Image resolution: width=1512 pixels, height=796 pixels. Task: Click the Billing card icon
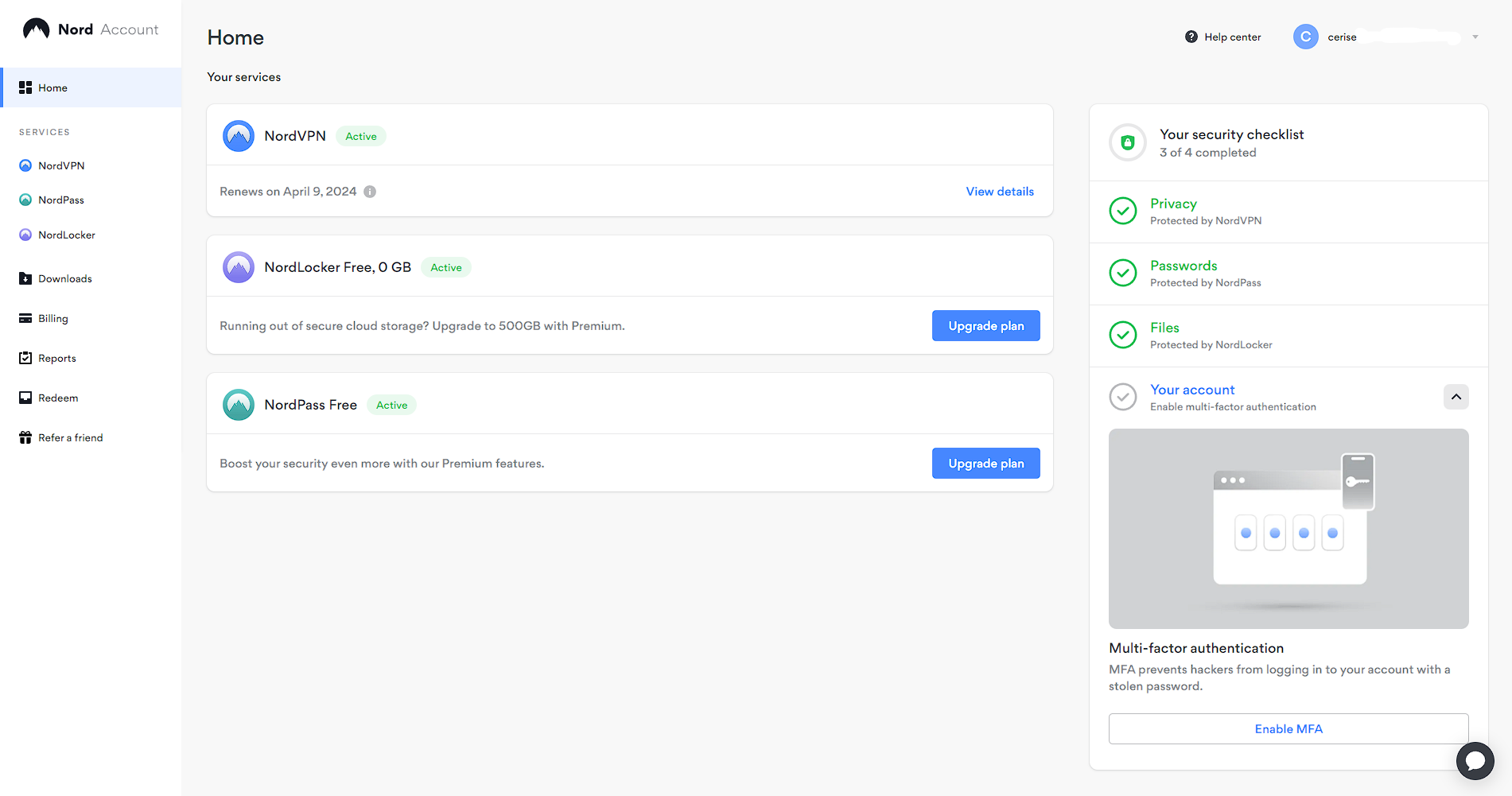click(x=25, y=318)
